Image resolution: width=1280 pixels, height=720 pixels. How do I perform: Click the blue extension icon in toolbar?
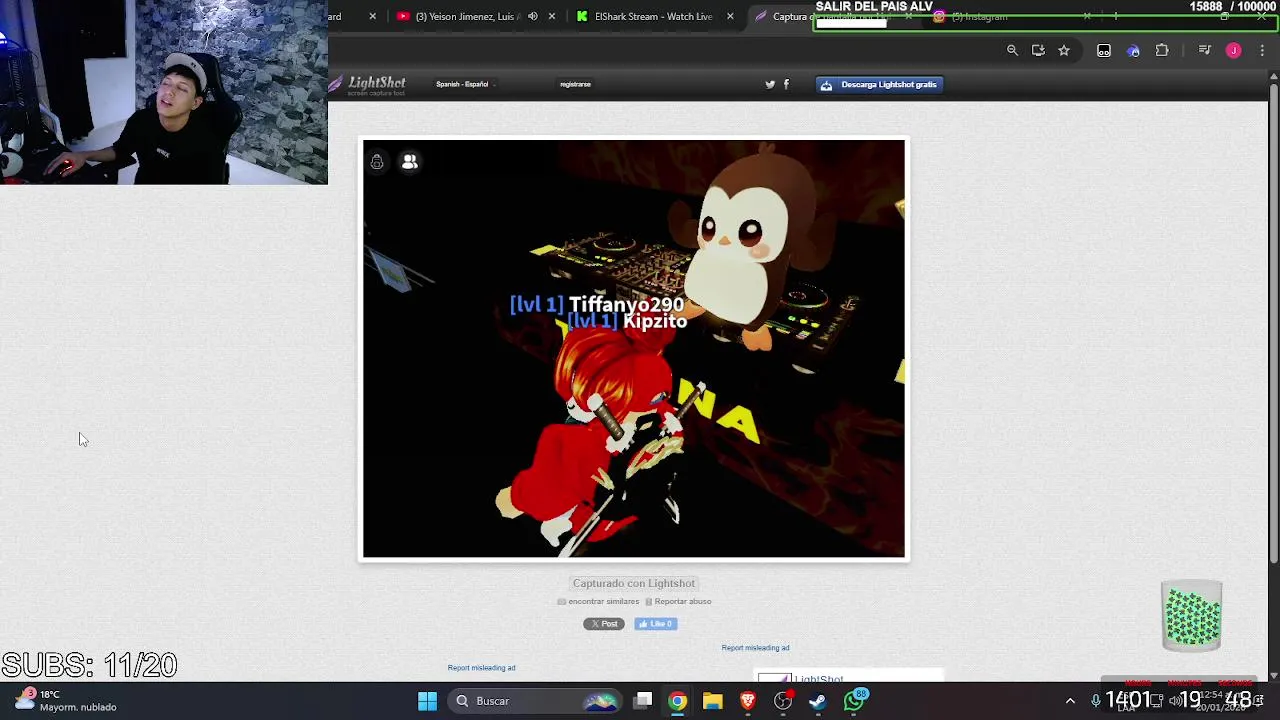tap(1133, 50)
